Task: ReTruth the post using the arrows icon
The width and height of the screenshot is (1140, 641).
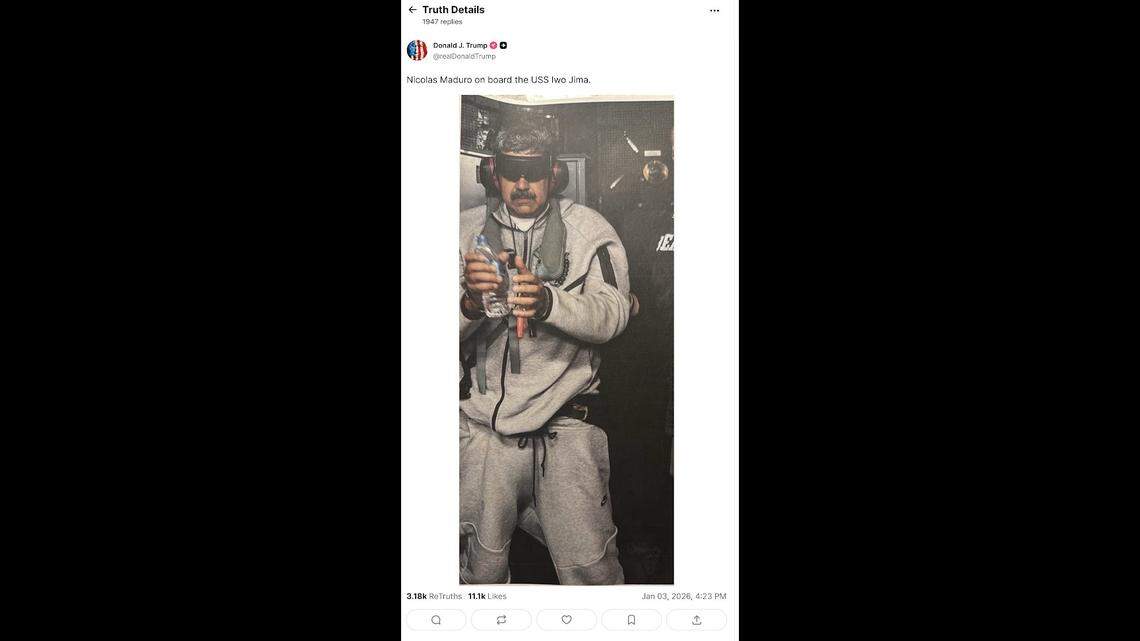Action: coord(502,620)
